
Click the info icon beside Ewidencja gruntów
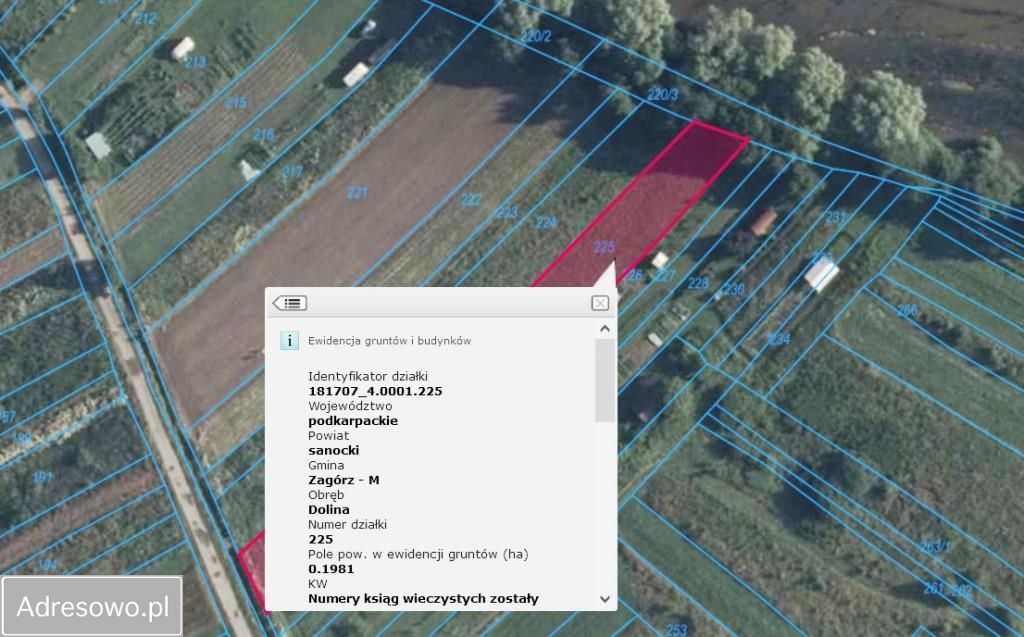tap(289, 340)
